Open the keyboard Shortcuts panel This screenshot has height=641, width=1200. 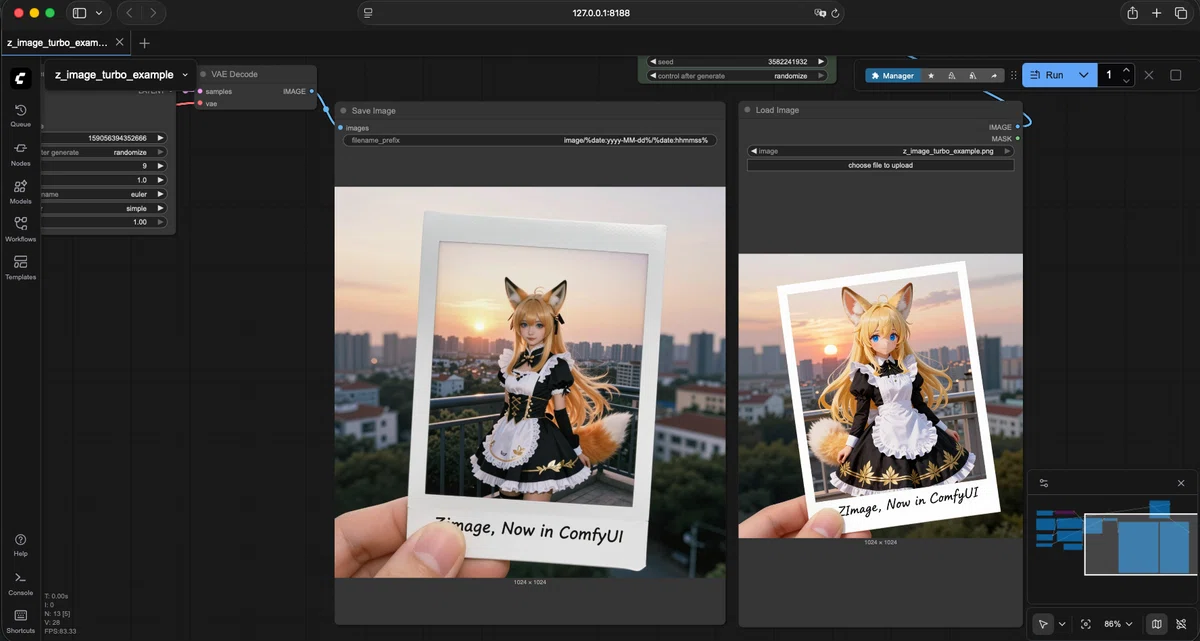(20, 620)
